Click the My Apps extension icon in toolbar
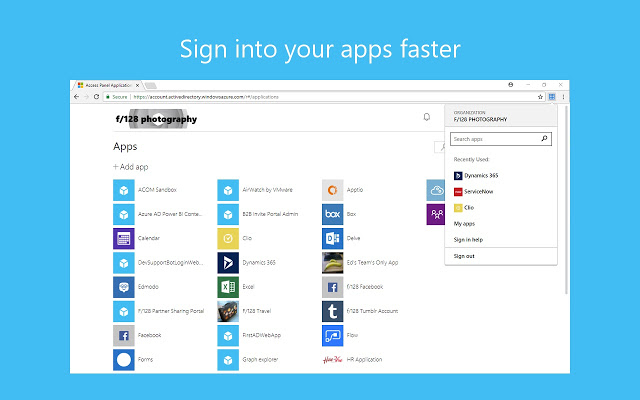 point(552,97)
